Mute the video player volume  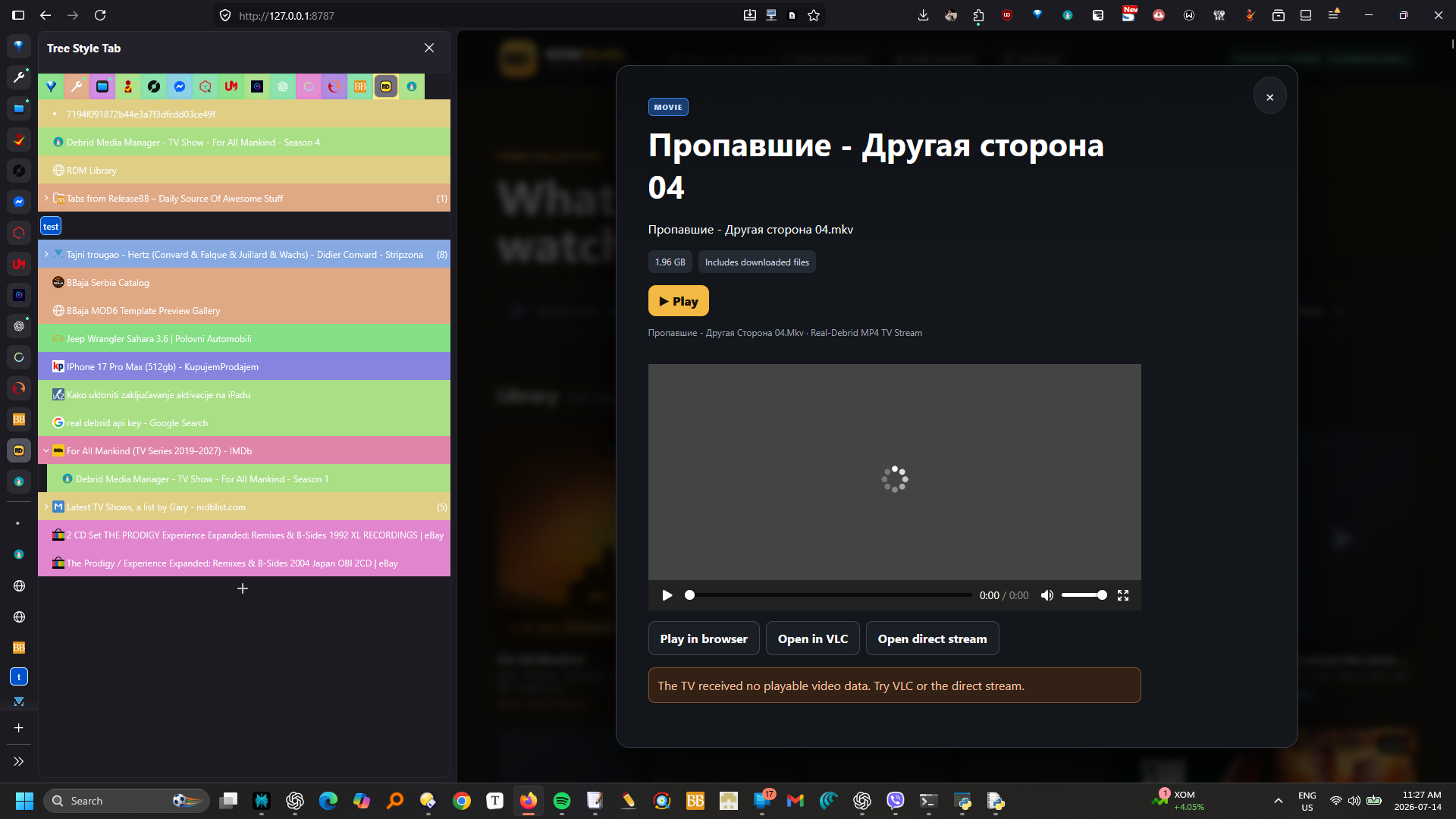[1046, 595]
